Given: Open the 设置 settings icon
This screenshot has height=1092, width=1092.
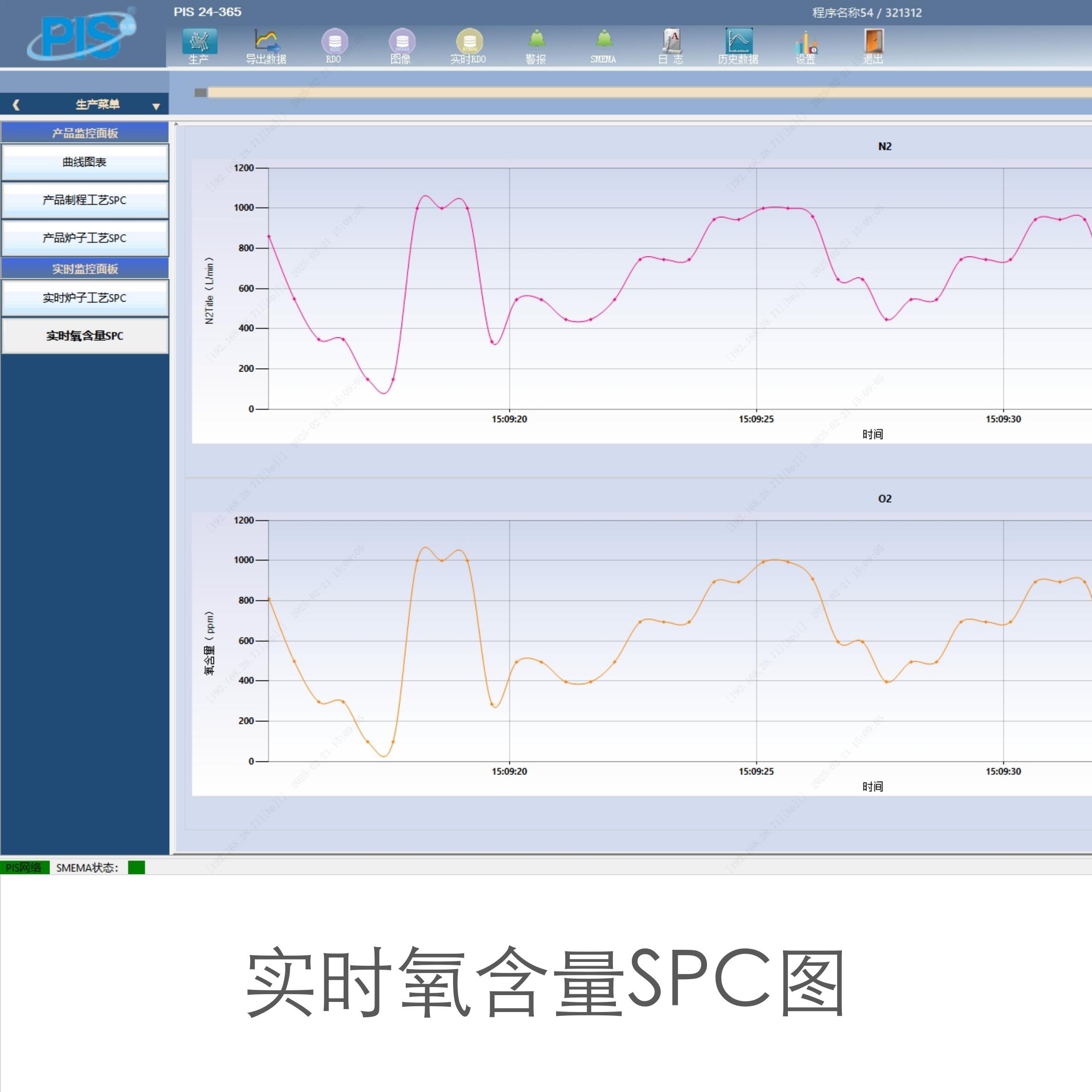Looking at the screenshot, I should (805, 44).
